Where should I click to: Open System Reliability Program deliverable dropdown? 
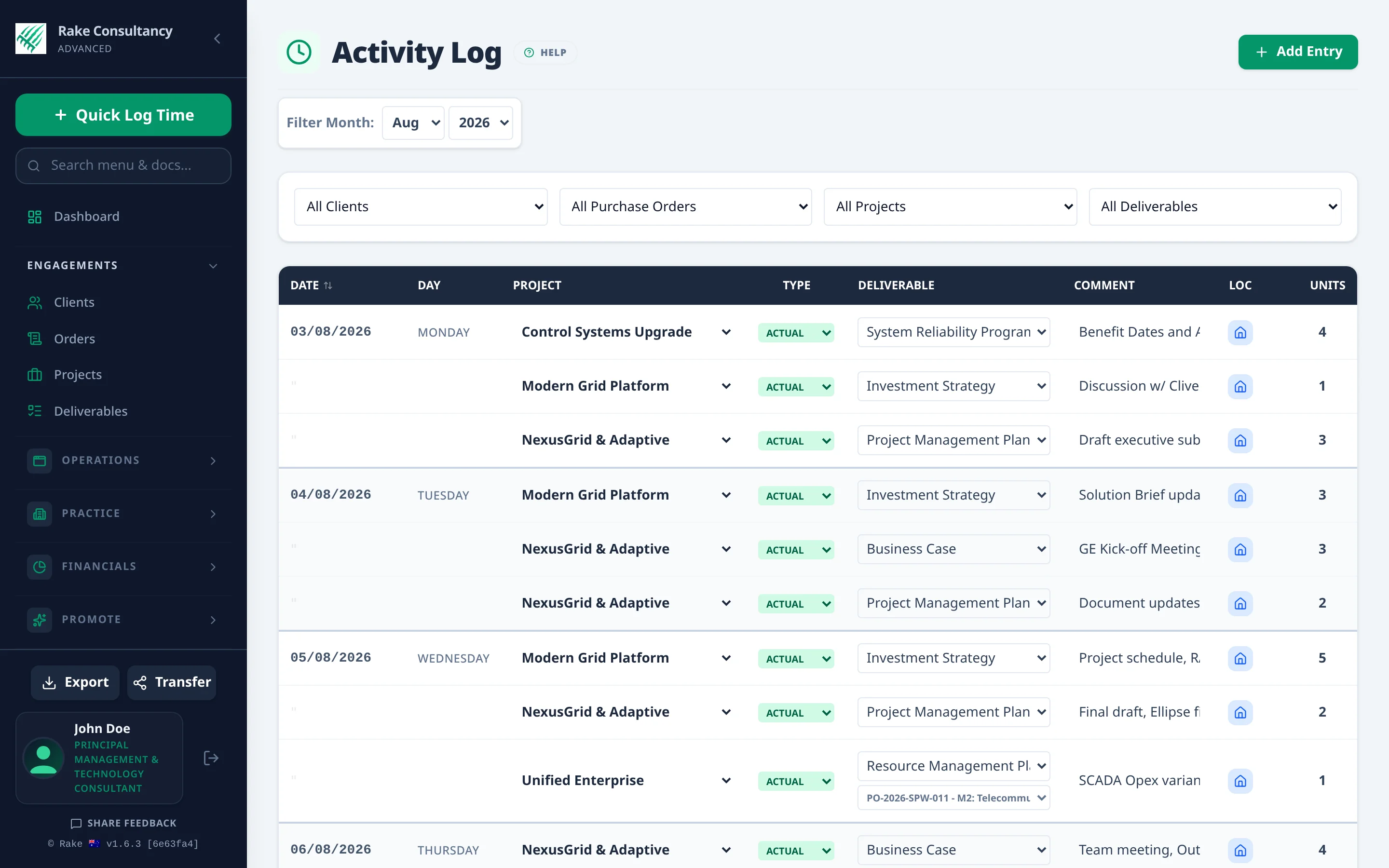pyautogui.click(x=953, y=332)
